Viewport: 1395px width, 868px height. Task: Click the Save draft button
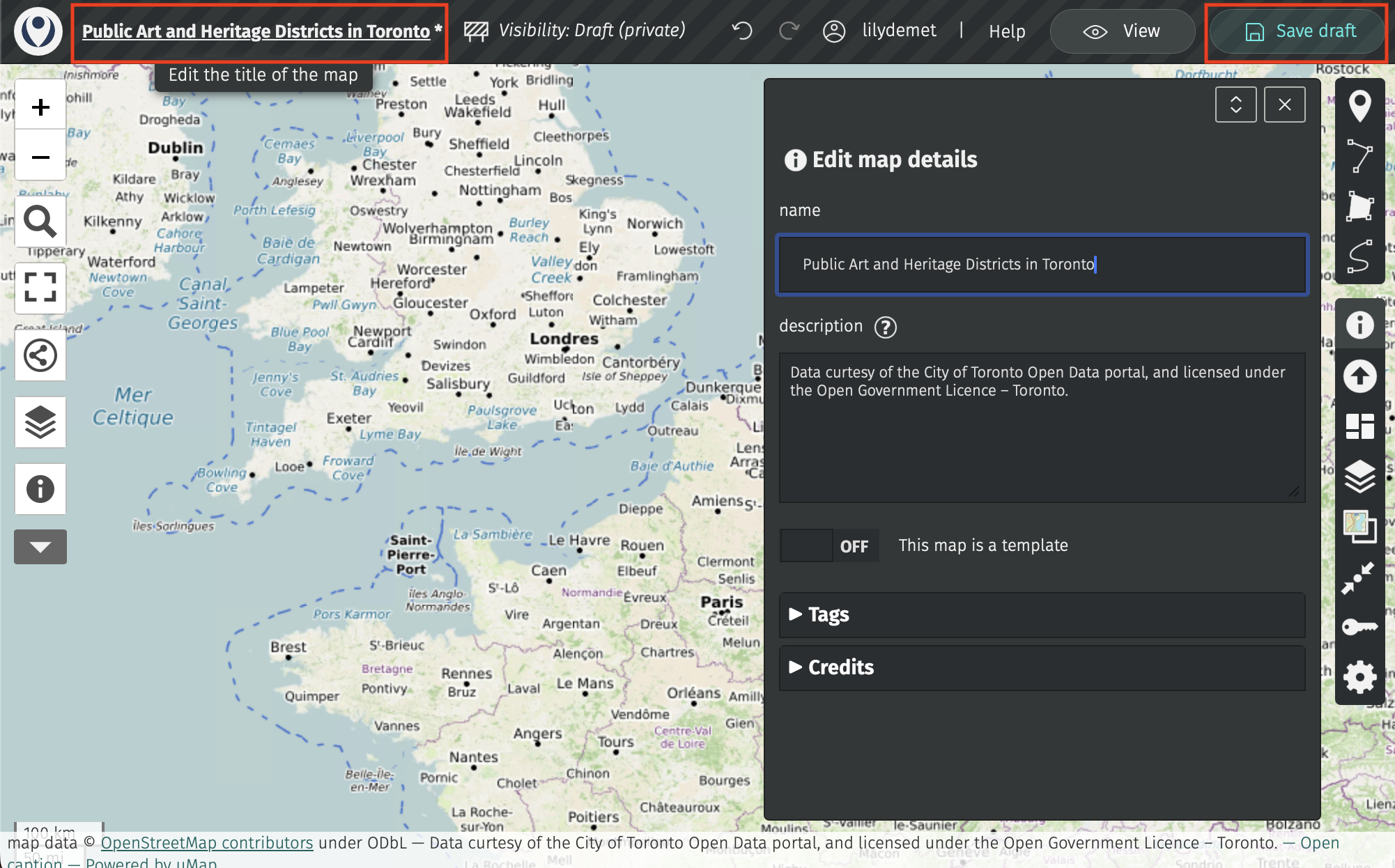tap(1299, 31)
